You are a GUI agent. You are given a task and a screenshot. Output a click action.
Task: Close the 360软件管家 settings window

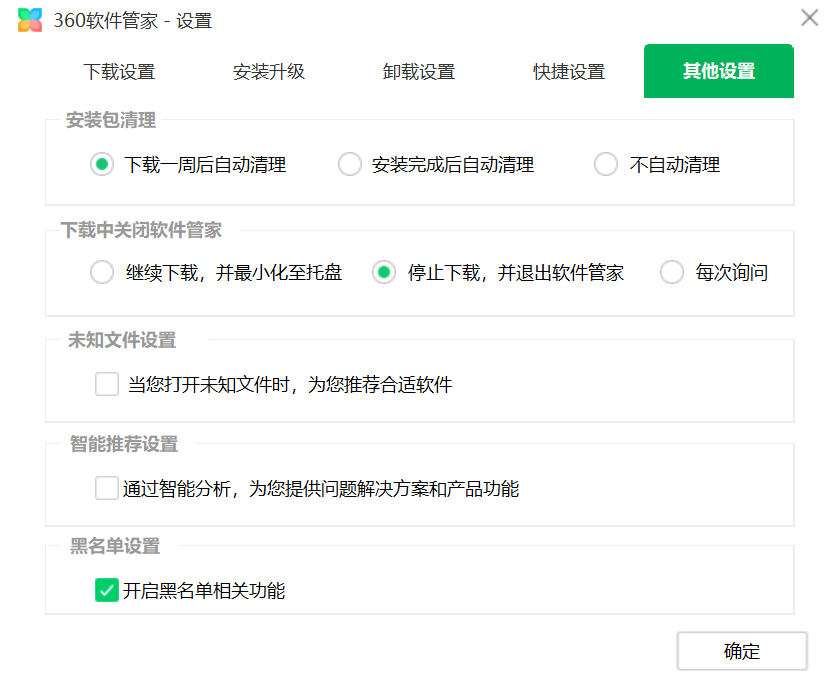point(809,18)
